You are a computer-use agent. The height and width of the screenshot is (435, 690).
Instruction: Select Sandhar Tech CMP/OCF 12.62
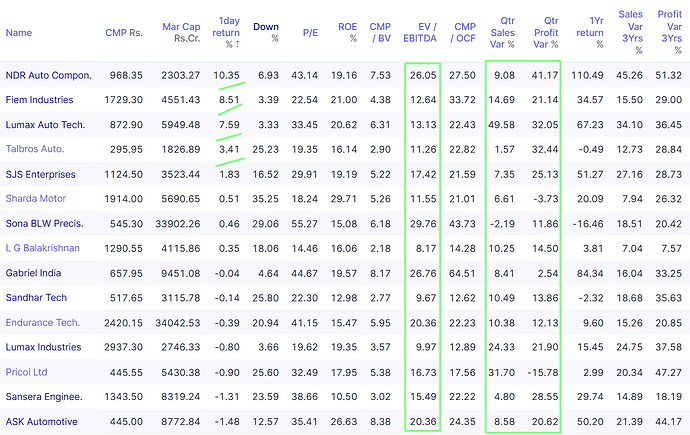pyautogui.click(x=462, y=298)
